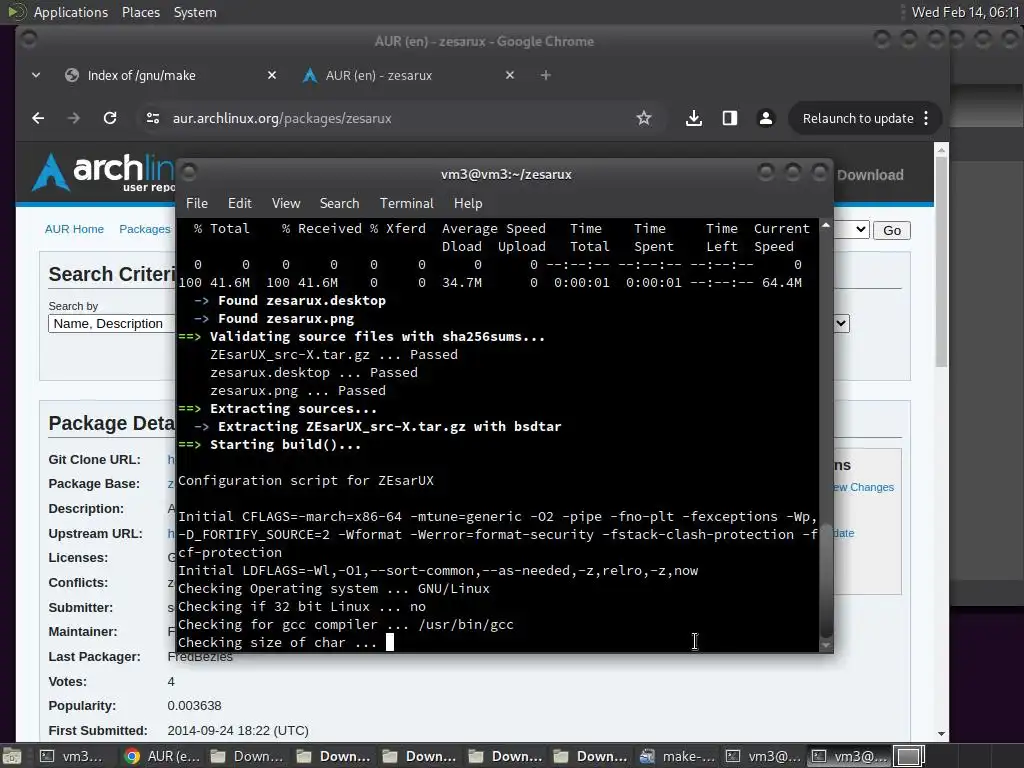The width and height of the screenshot is (1024, 768).
Task: Open the Terminal menu in menubar
Action: pyautogui.click(x=407, y=203)
